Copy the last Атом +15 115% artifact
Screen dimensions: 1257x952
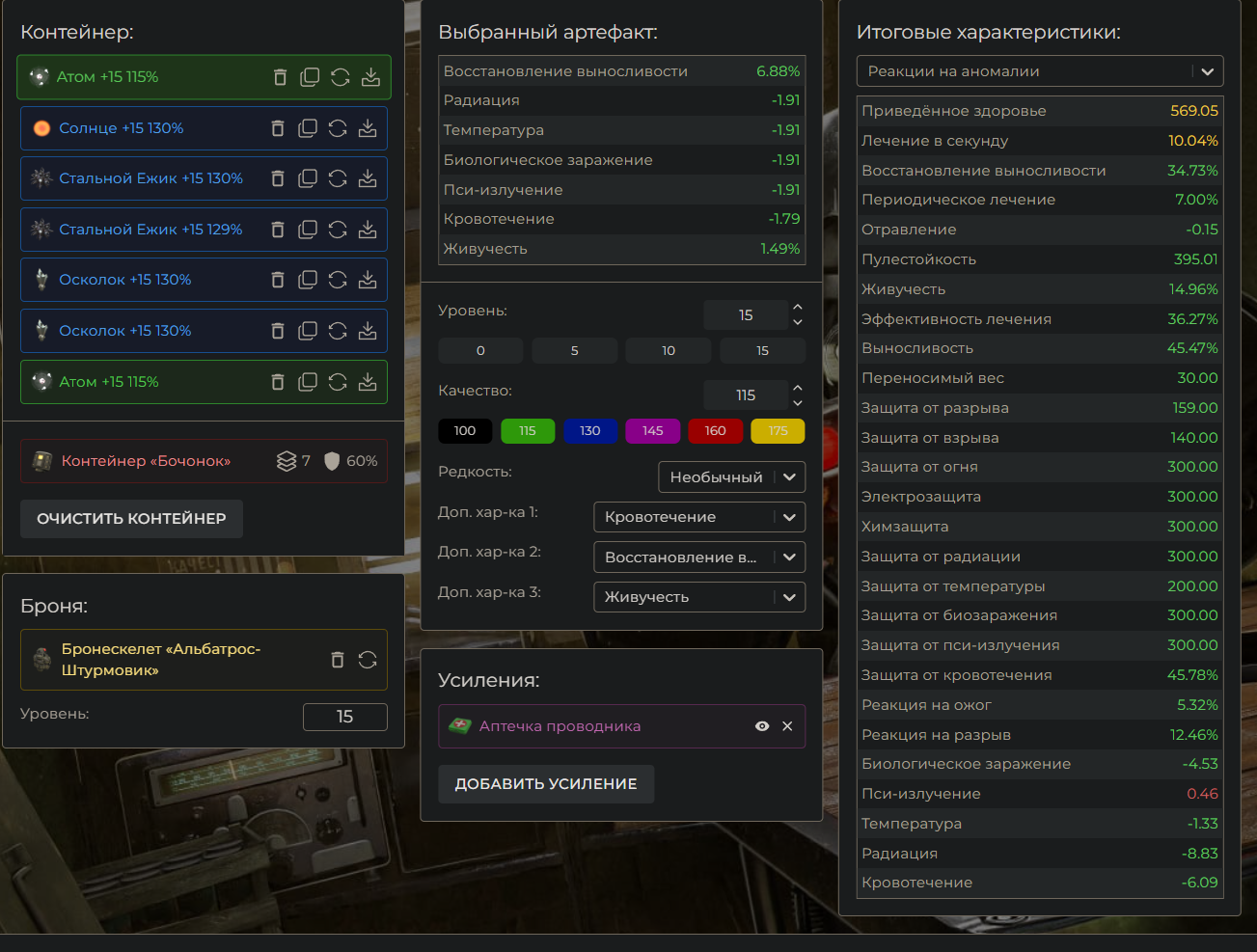click(x=308, y=382)
